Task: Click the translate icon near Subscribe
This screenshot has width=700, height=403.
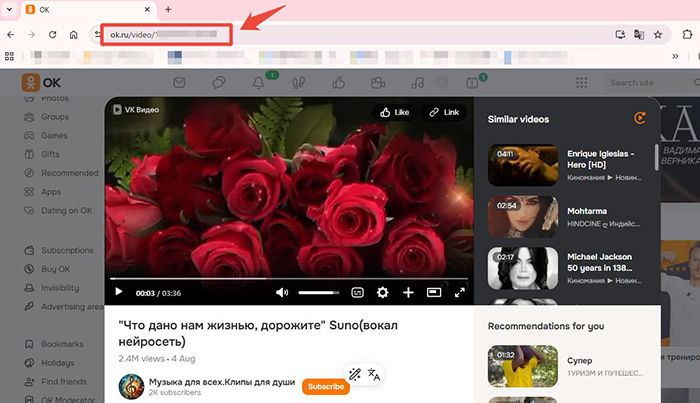Action: tap(374, 374)
